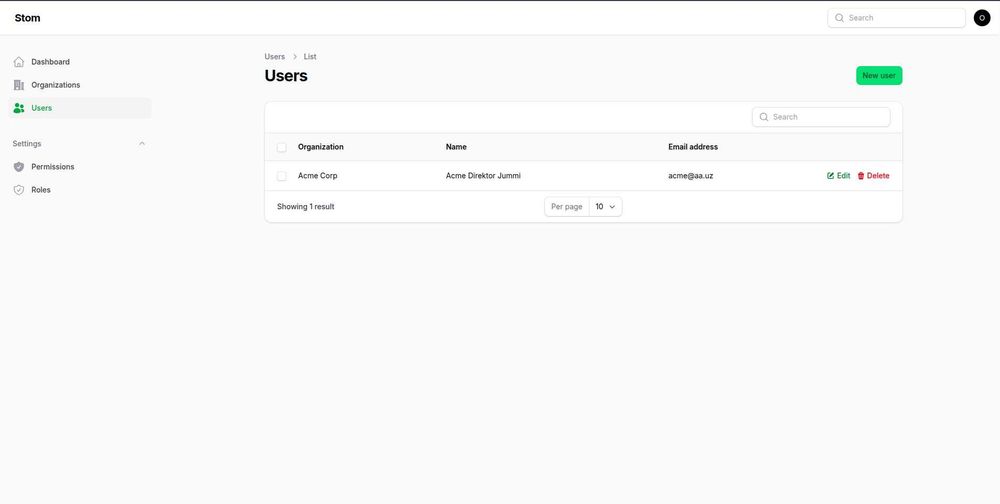The width and height of the screenshot is (1000, 504).
Task: Click the Organizations building icon
Action: pyautogui.click(x=19, y=85)
